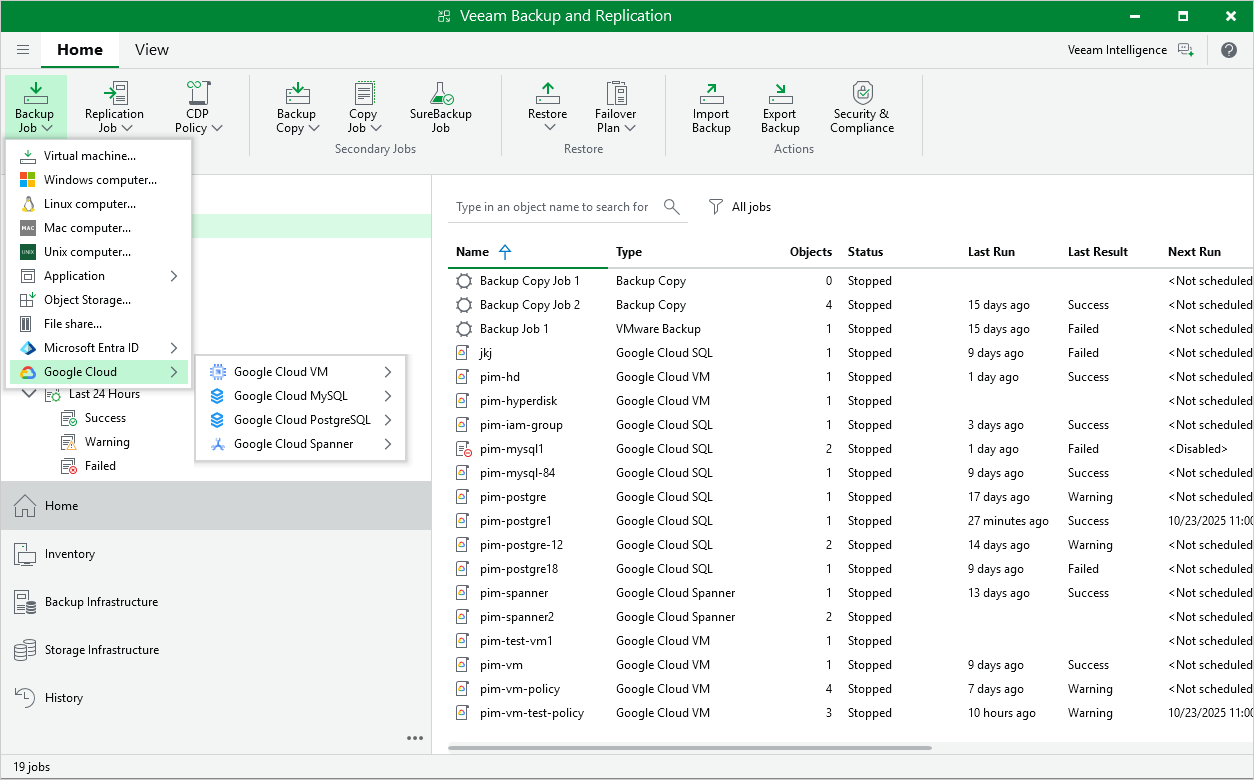Viewport: 1254px width, 780px height.
Task: Open the History view
Action: [x=216, y=698]
